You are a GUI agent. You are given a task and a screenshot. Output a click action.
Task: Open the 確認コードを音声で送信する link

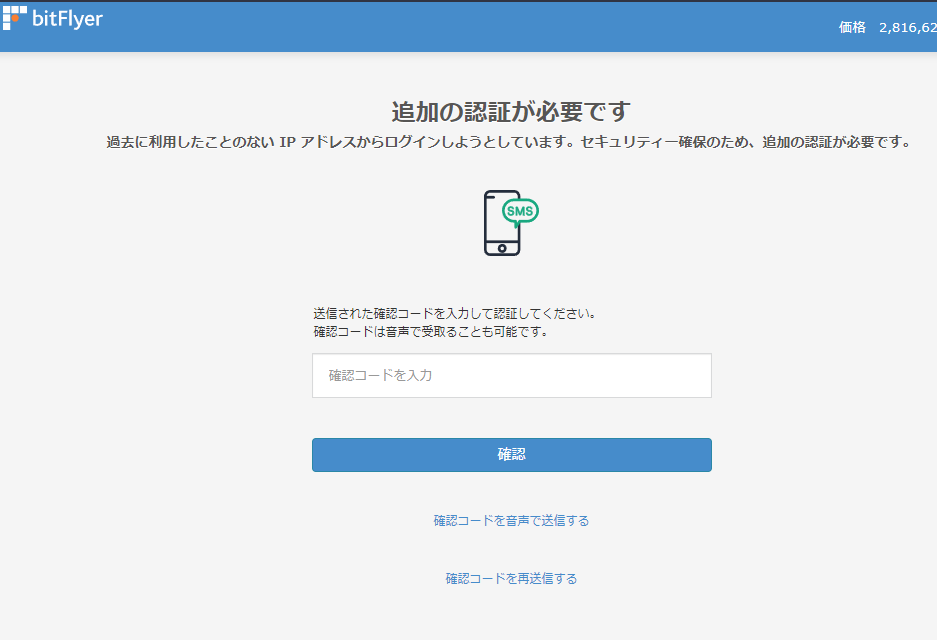(511, 521)
